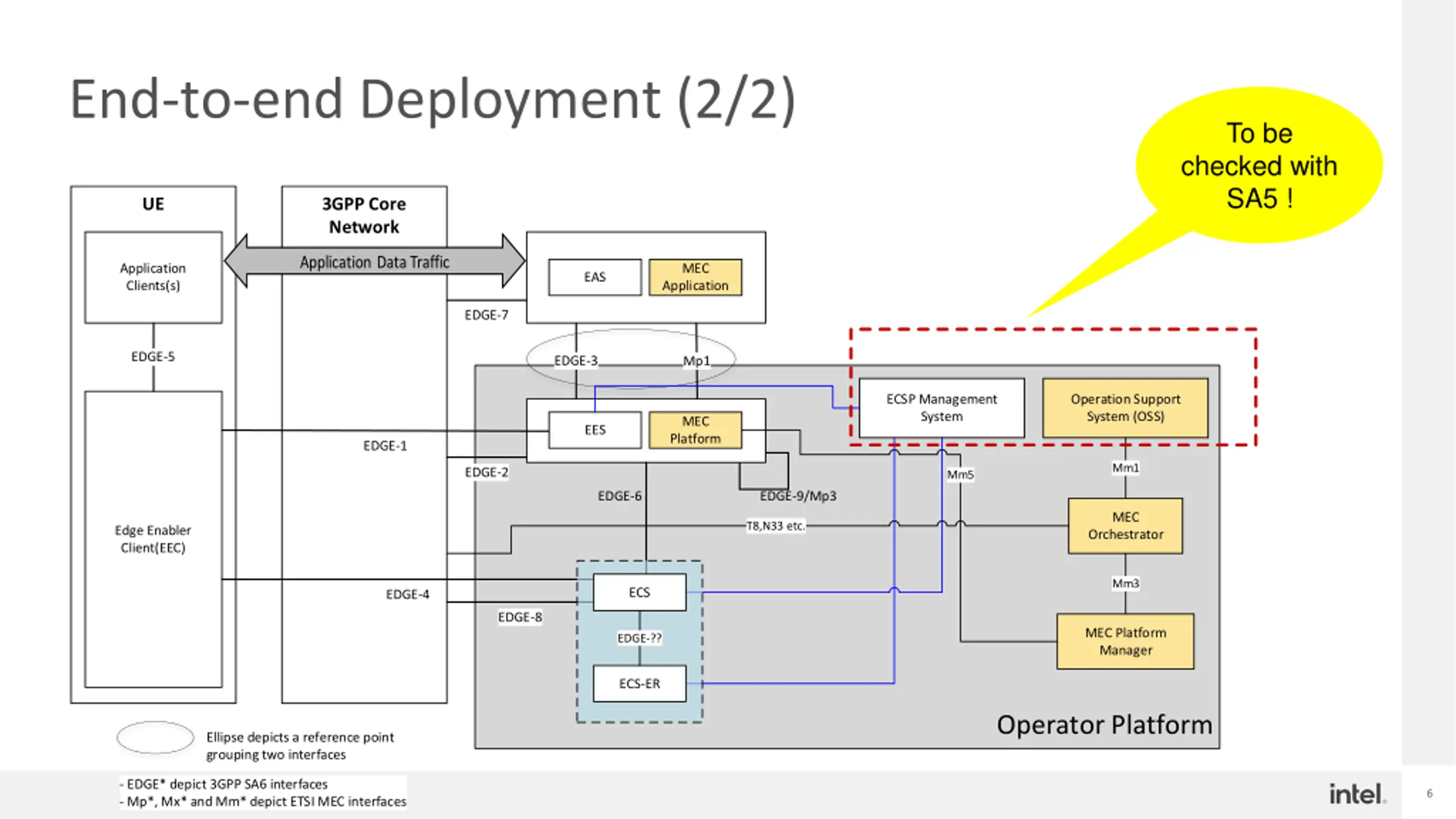Select the ECS-ER box
The image size is (1456, 819).
click(x=639, y=683)
